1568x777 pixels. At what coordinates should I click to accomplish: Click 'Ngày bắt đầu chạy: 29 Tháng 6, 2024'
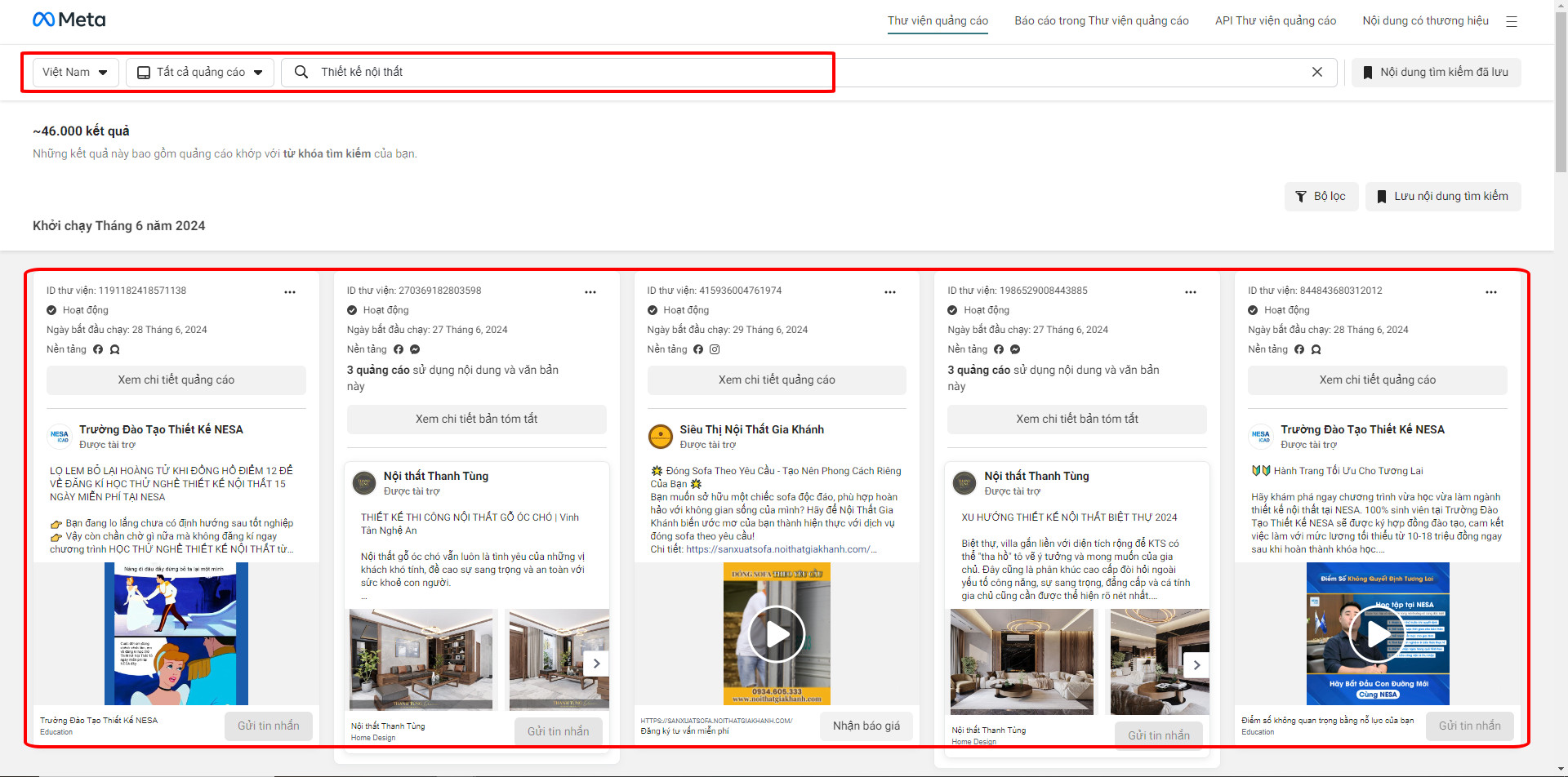[x=727, y=330]
